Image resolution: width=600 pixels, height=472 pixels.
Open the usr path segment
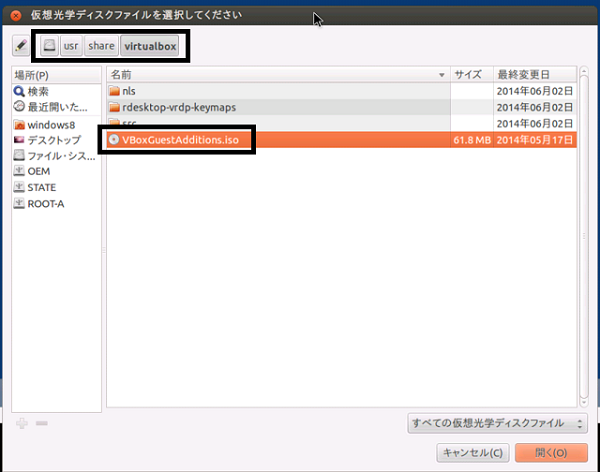pos(71,46)
